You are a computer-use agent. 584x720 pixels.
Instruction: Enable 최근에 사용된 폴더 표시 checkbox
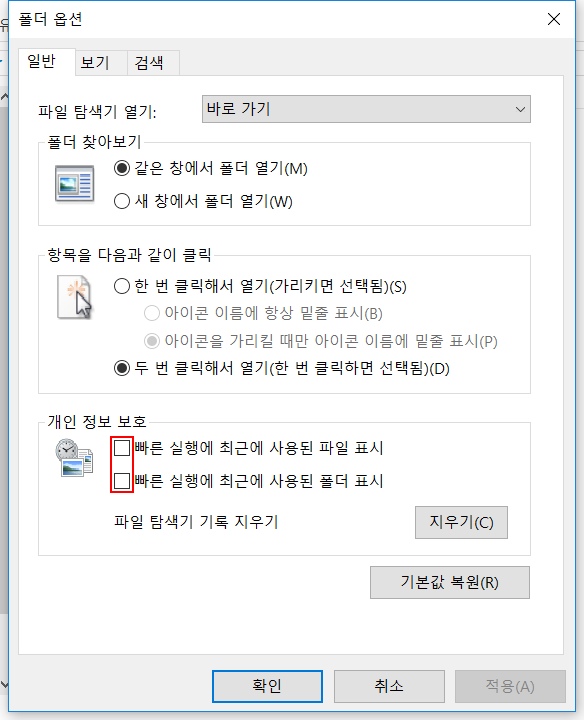tap(122, 481)
